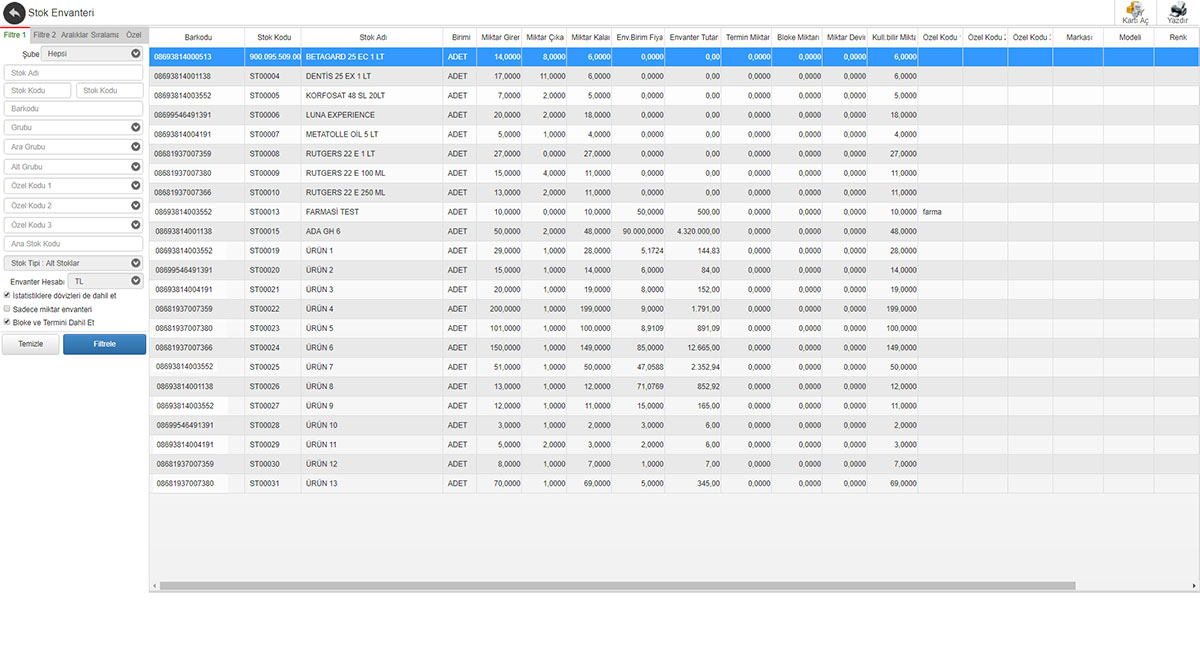Click the ÜRÜN 7 stock name
Image resolution: width=1200 pixels, height=653 pixels.
point(319,367)
